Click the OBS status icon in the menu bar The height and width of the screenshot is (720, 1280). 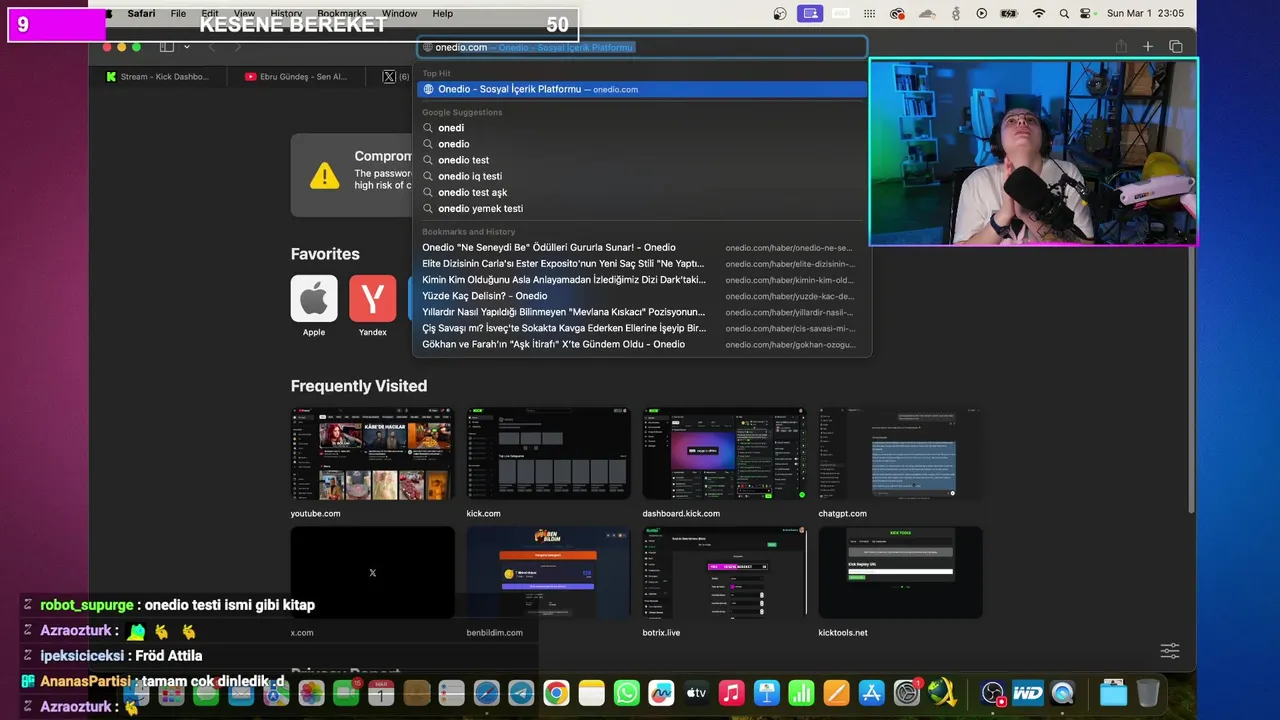tap(780, 14)
